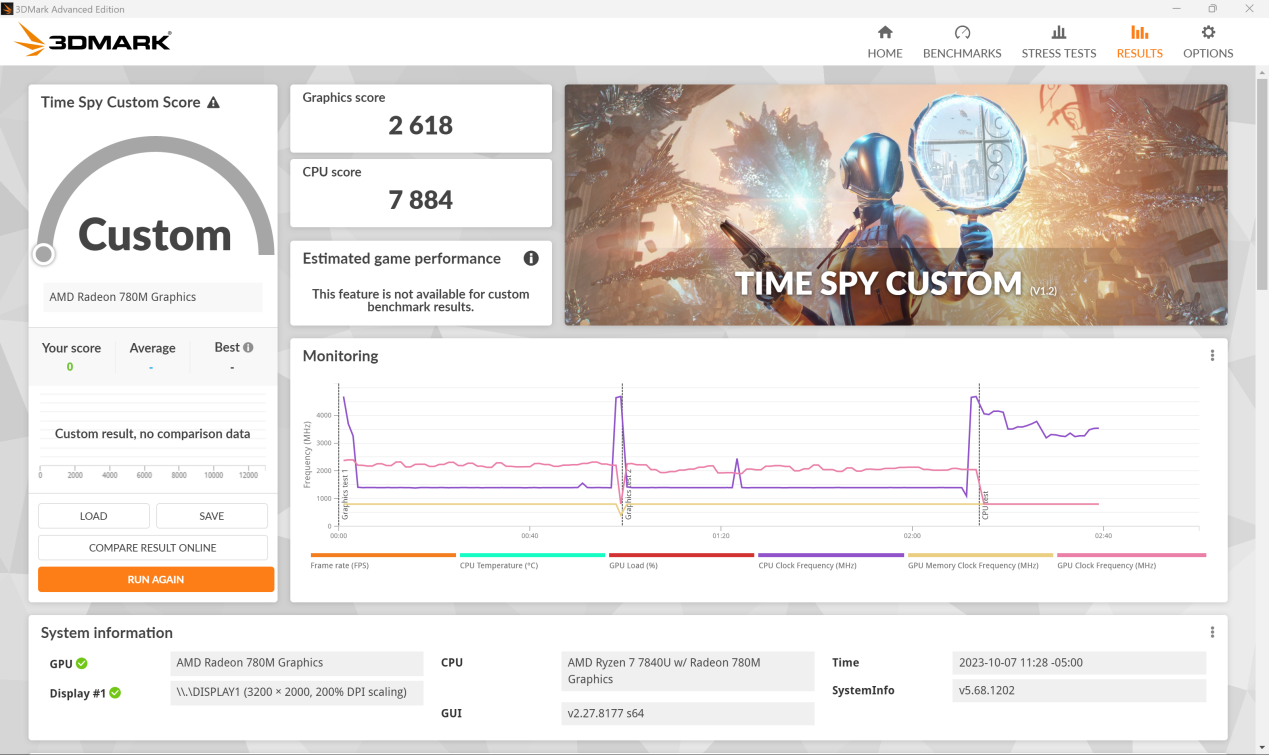Click COMPARE RESULT ONLINE

coord(153,548)
